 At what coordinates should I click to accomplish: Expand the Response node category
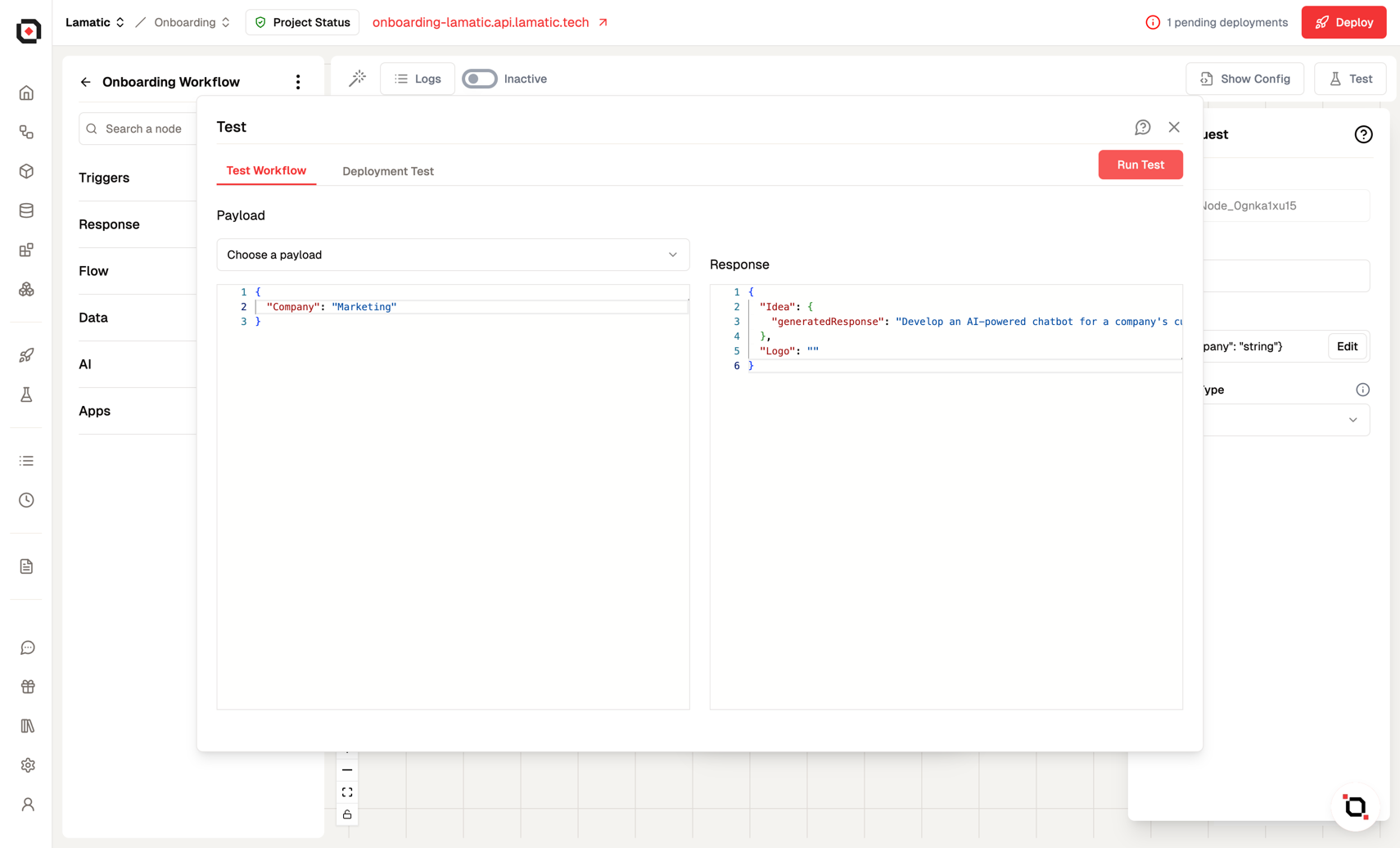(138, 224)
